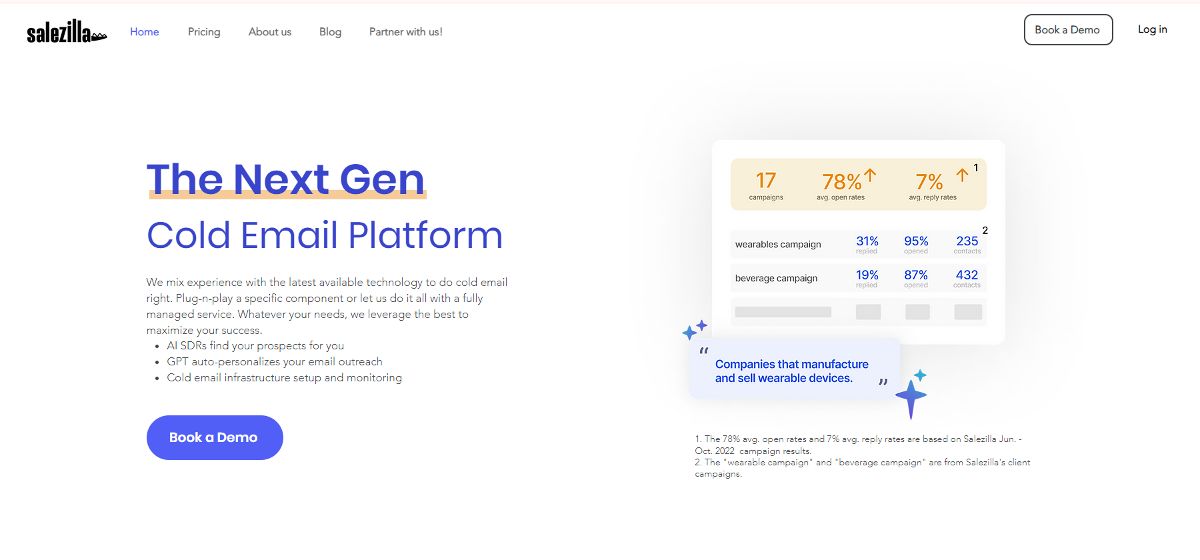Select Partner with us! in navigation
Image resolution: width=1200 pixels, height=560 pixels.
coord(405,32)
